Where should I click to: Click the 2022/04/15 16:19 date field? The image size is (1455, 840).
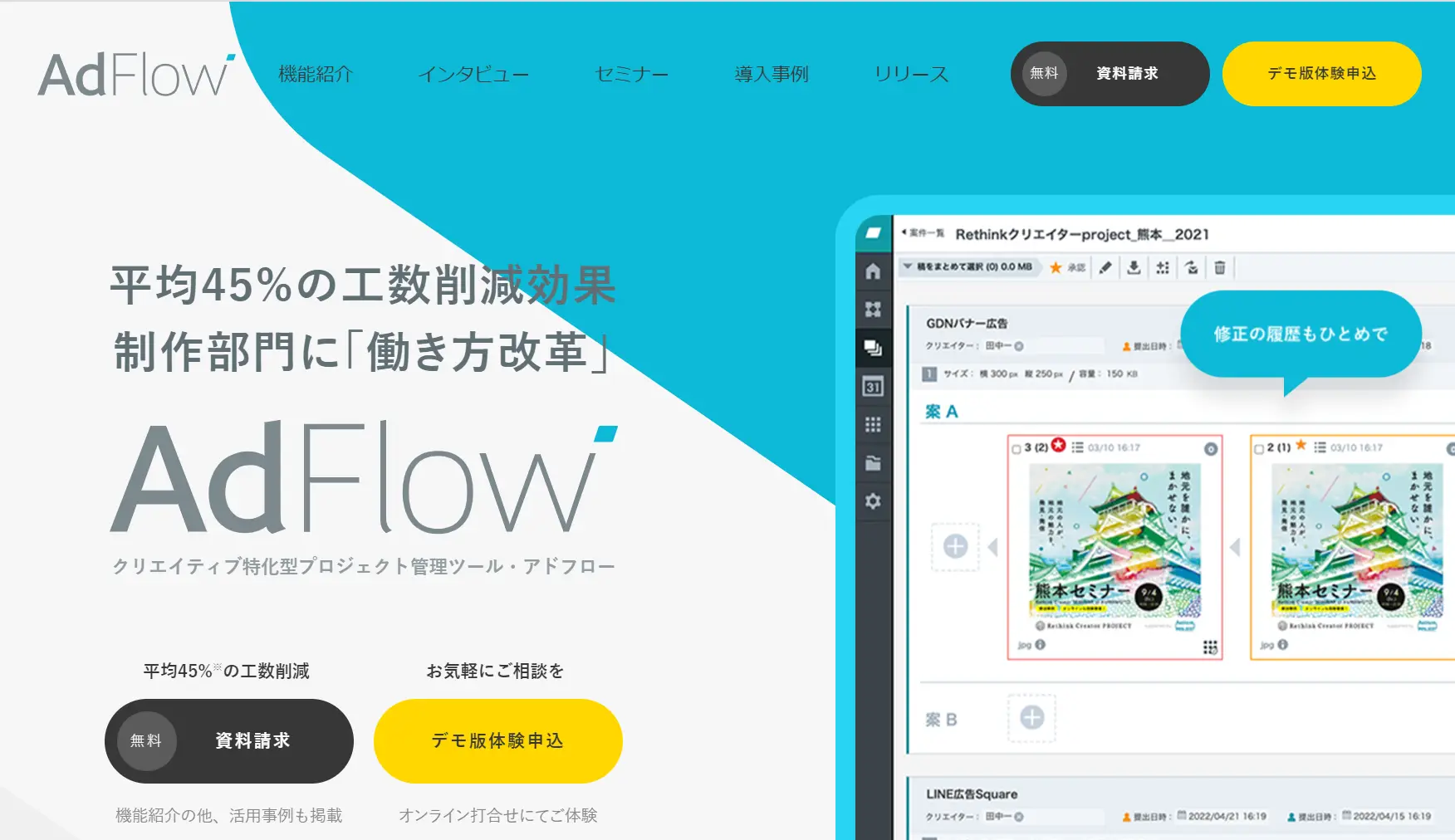1386,816
